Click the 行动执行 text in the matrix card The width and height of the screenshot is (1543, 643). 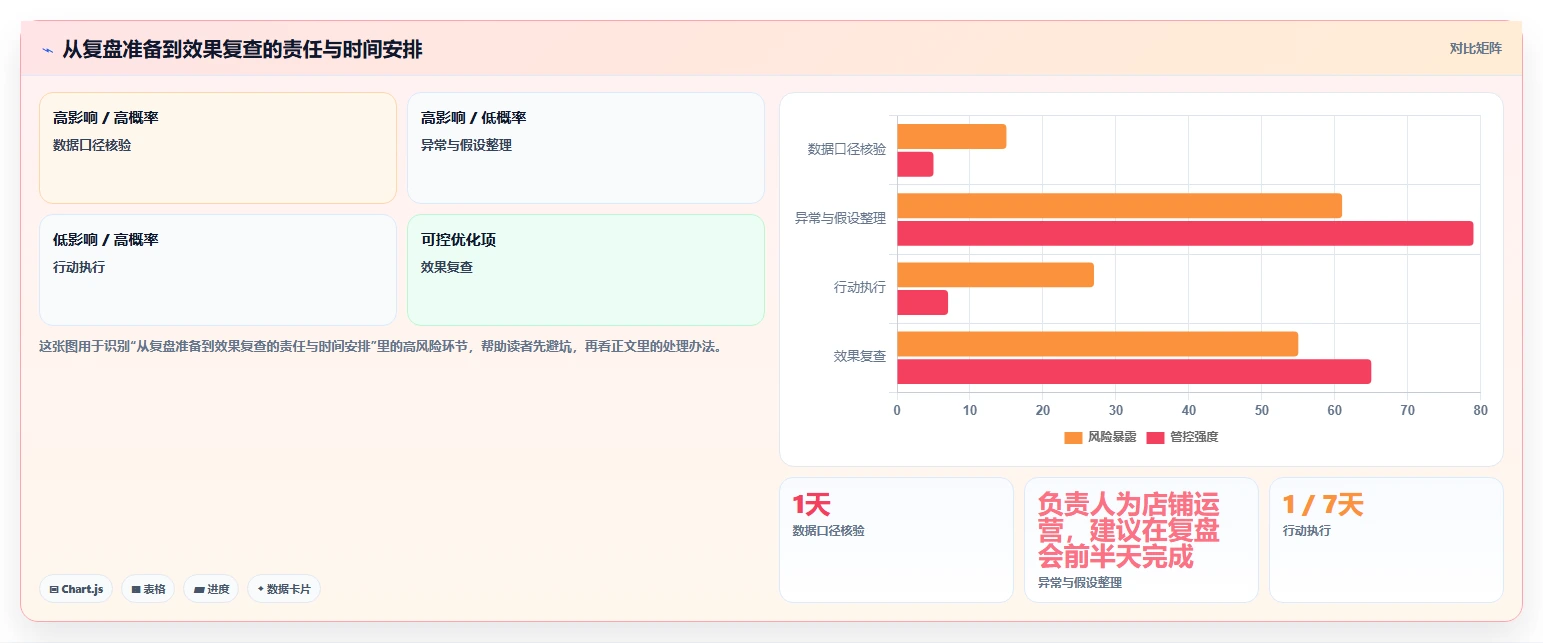point(79,267)
